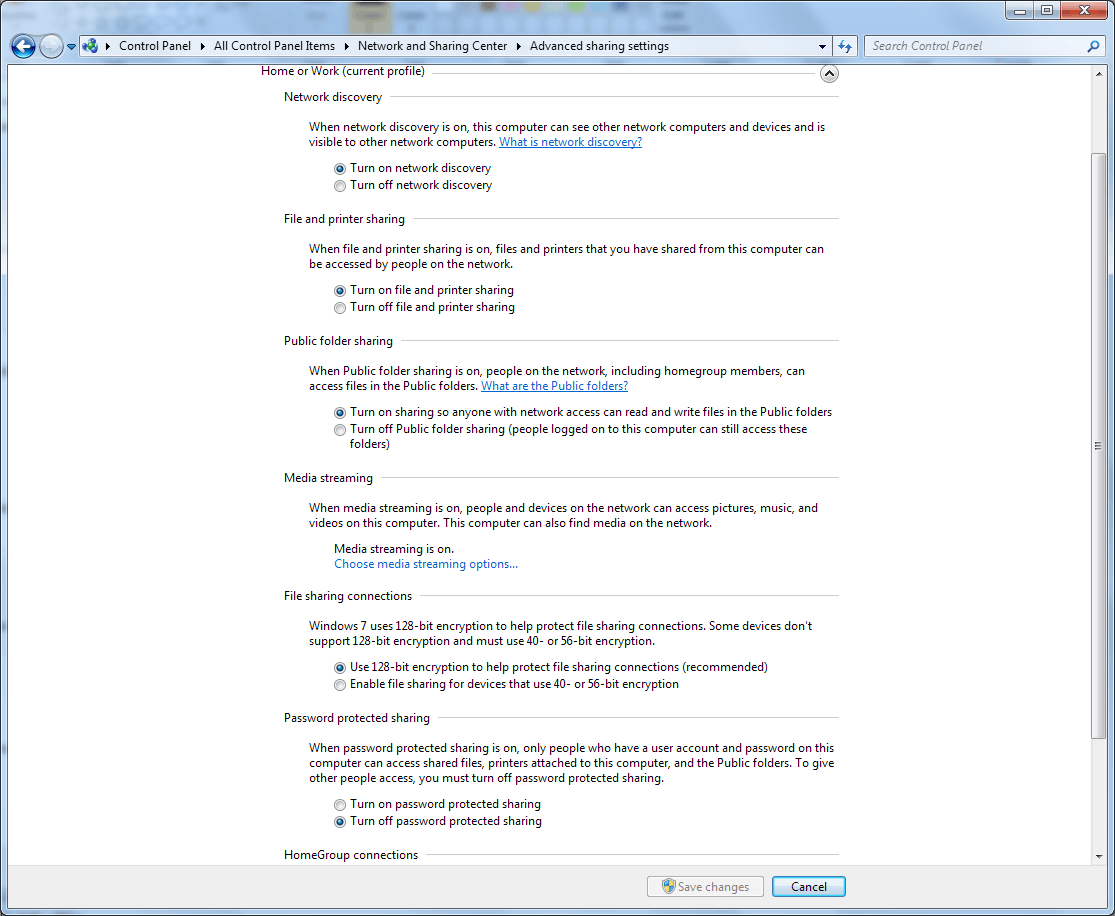Click the scrollbar down arrow
Screen dimensions: 1115x916
1099,857
